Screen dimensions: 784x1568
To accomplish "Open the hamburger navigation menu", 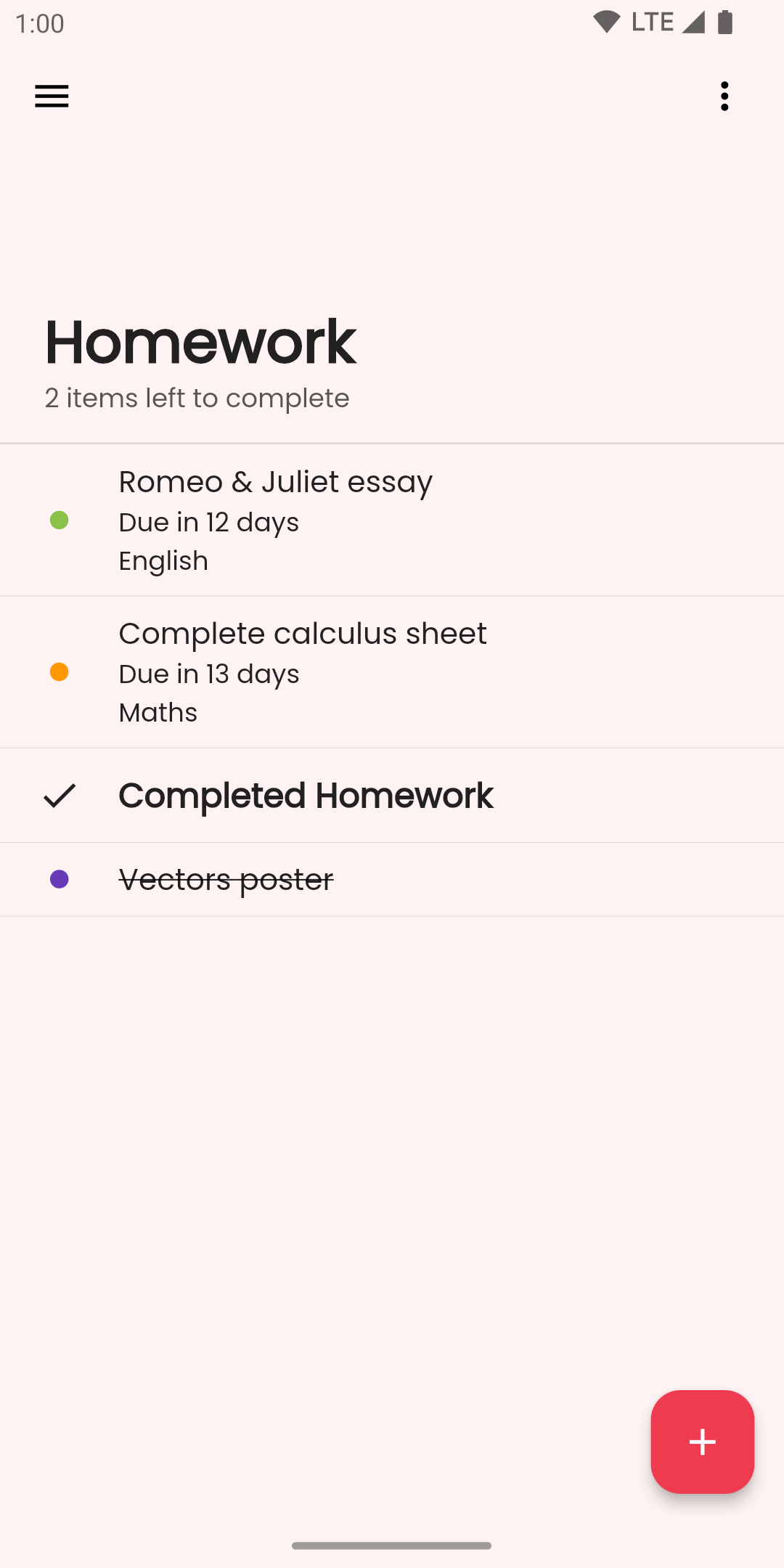I will [52, 97].
